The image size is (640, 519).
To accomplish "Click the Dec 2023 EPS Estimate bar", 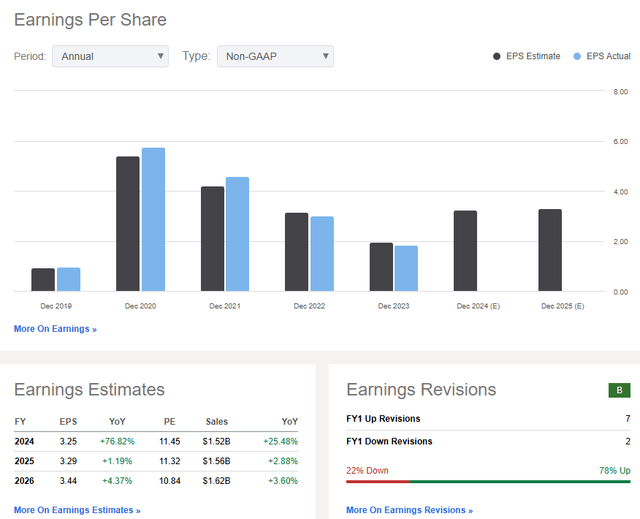I will pos(381,267).
